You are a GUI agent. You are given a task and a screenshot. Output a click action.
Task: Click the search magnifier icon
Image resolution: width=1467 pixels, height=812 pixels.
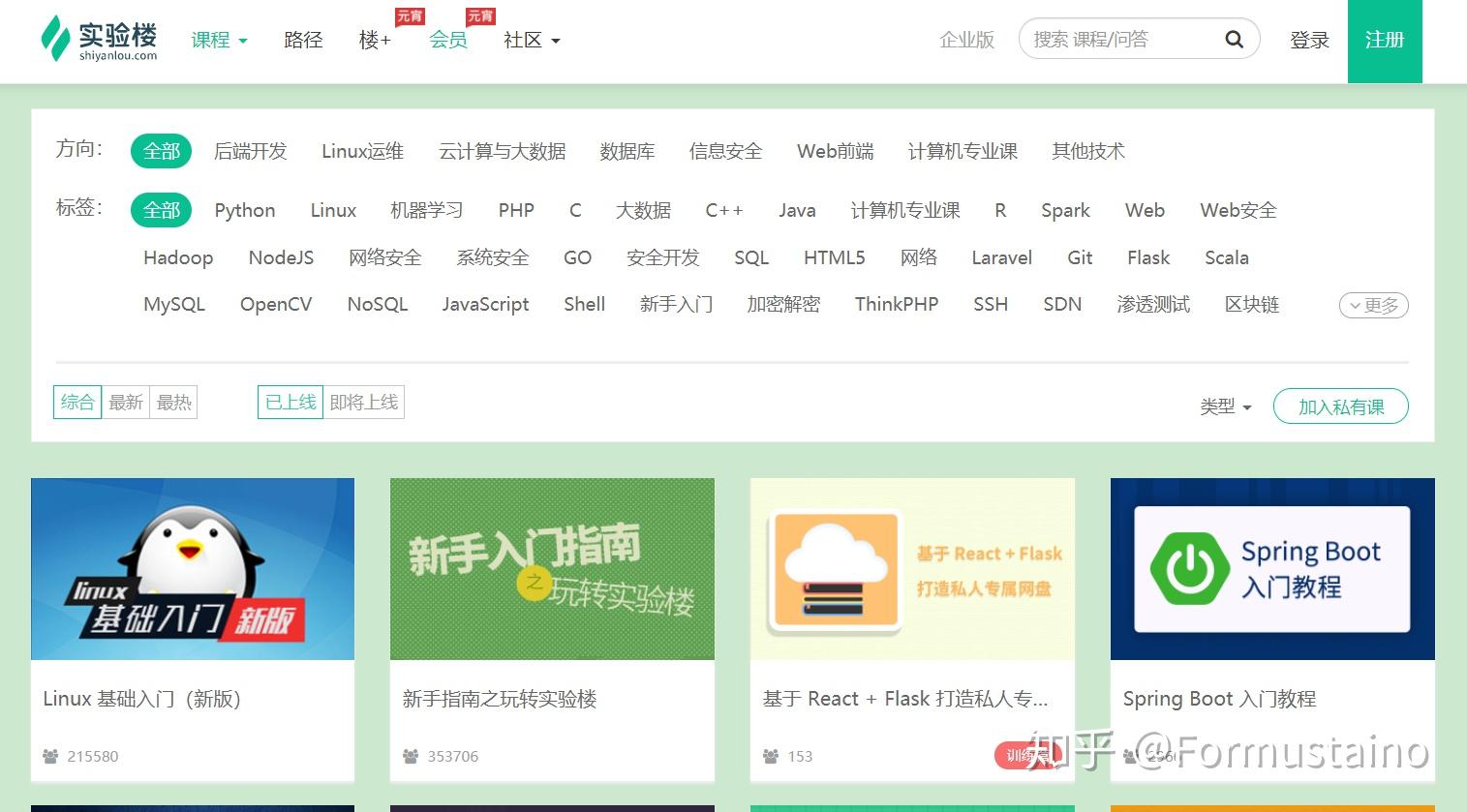(1234, 40)
